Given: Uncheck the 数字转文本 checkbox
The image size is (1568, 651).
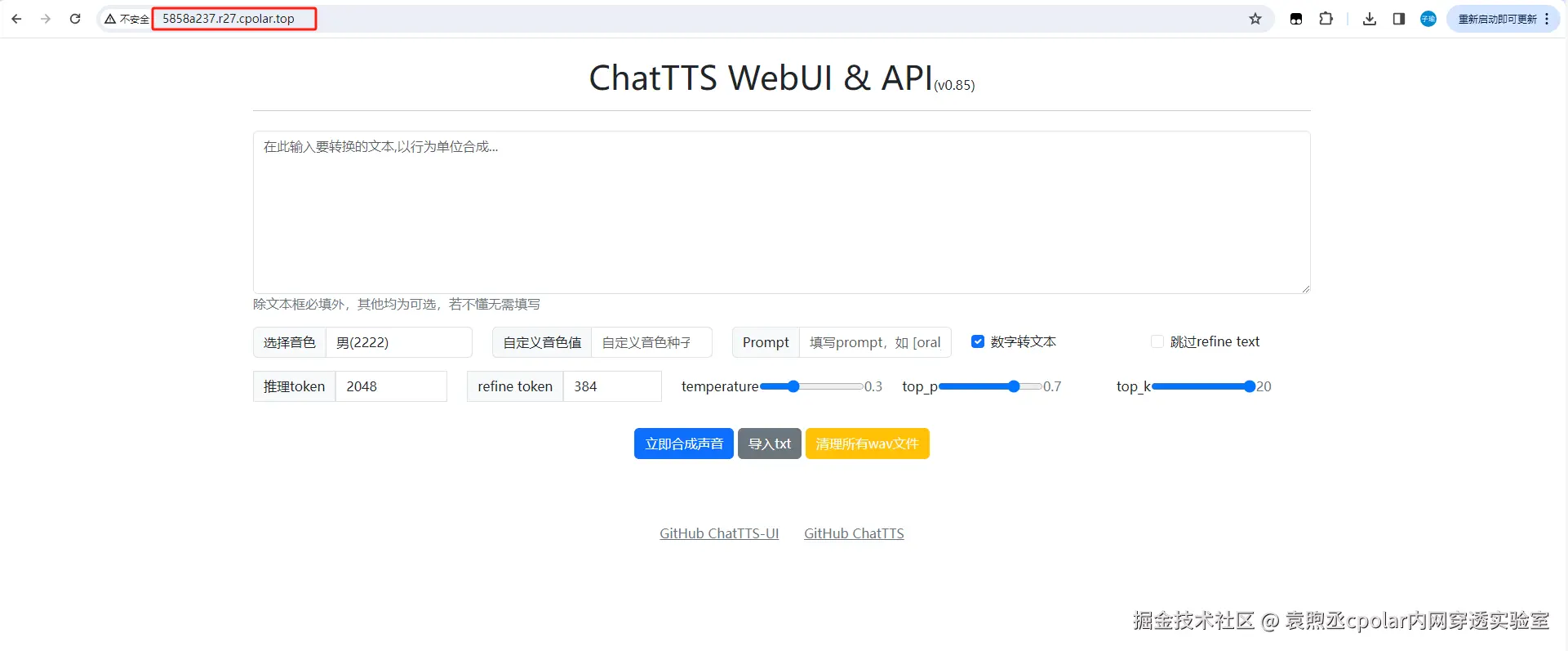Looking at the screenshot, I should (978, 341).
